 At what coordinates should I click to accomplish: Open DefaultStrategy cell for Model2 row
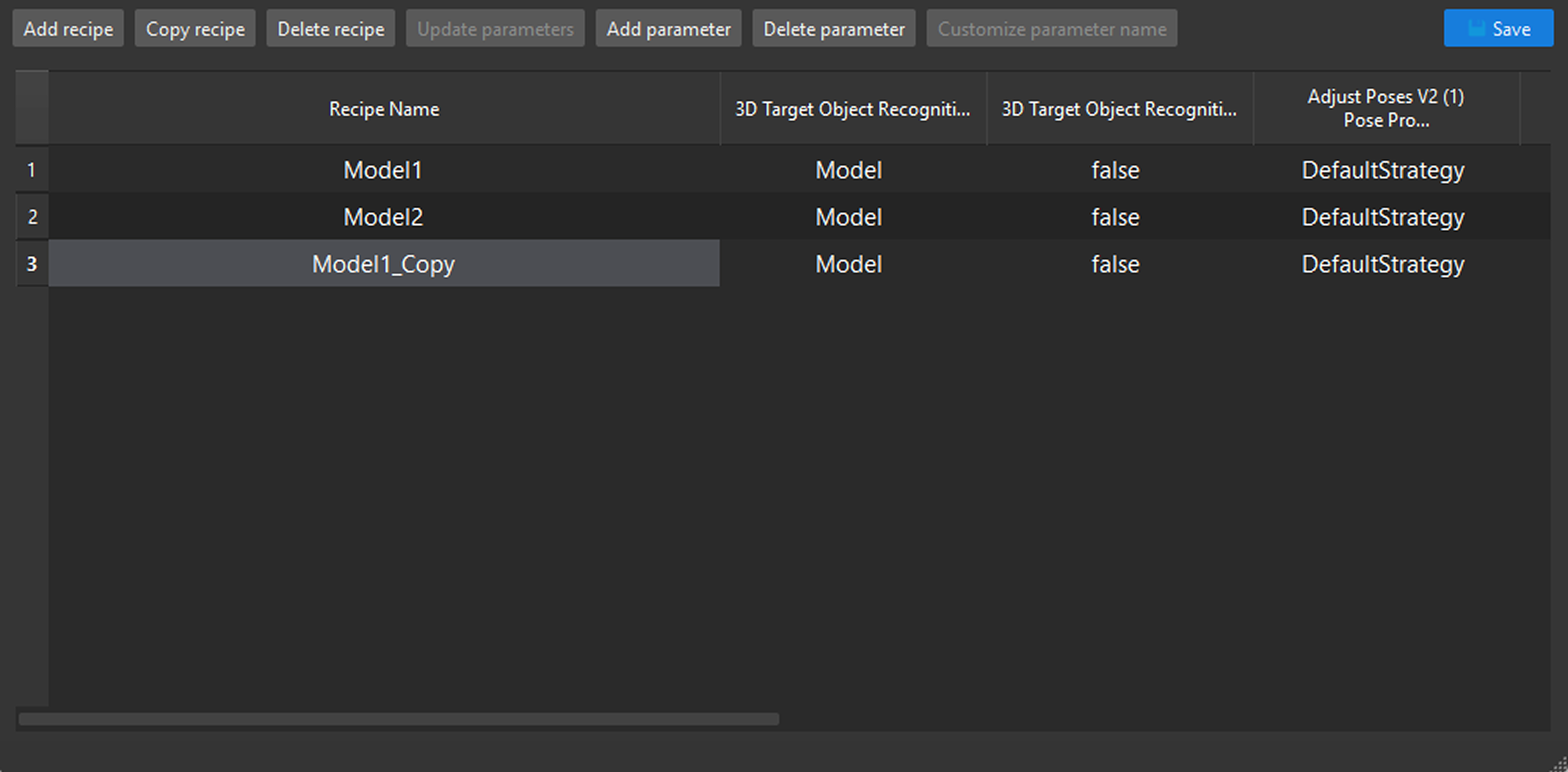coord(1383,217)
